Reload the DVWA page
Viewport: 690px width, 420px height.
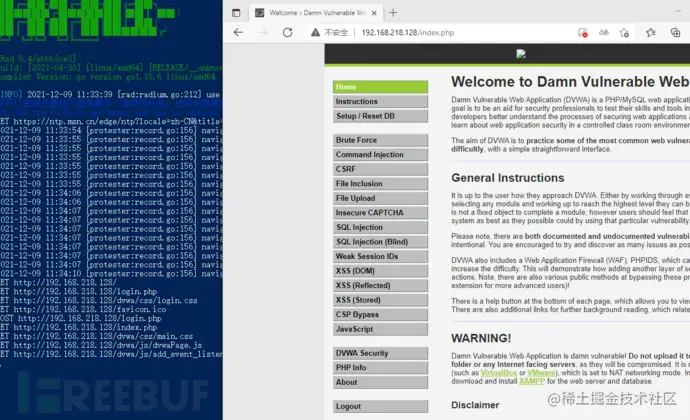287,32
